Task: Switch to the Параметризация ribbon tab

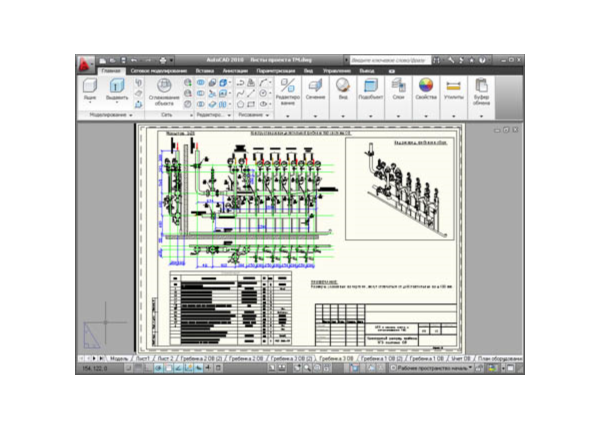Action: coord(276,71)
